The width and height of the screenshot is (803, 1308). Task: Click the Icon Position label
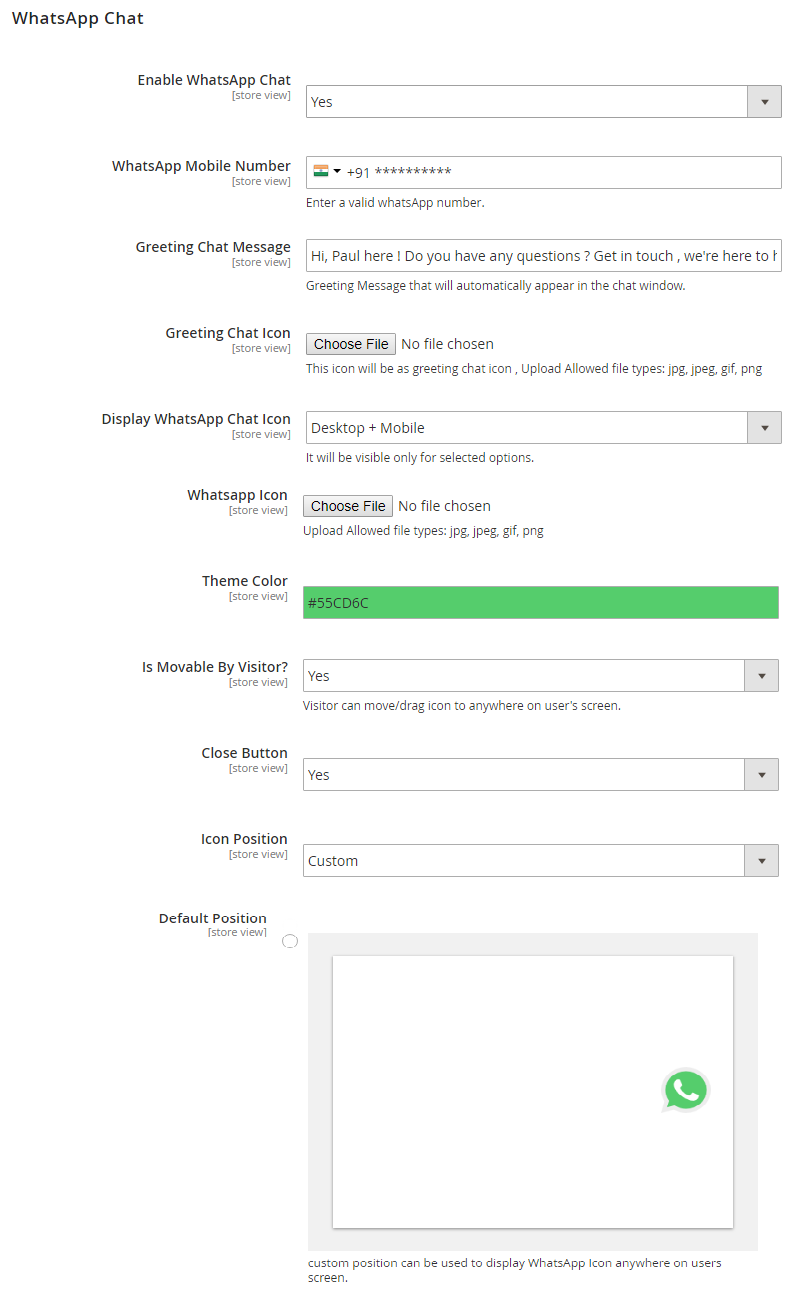244,839
